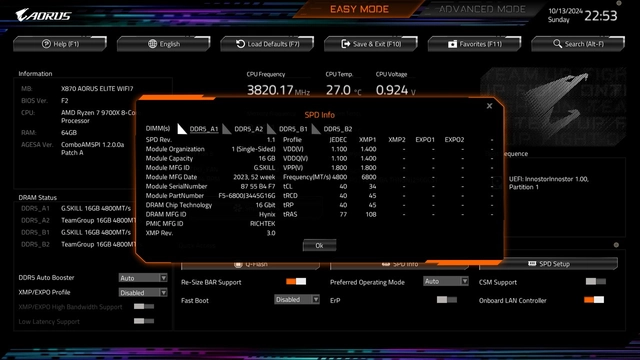Click the Favorites folder star icon
This screenshot has height=360, width=640.
(x=452, y=44)
